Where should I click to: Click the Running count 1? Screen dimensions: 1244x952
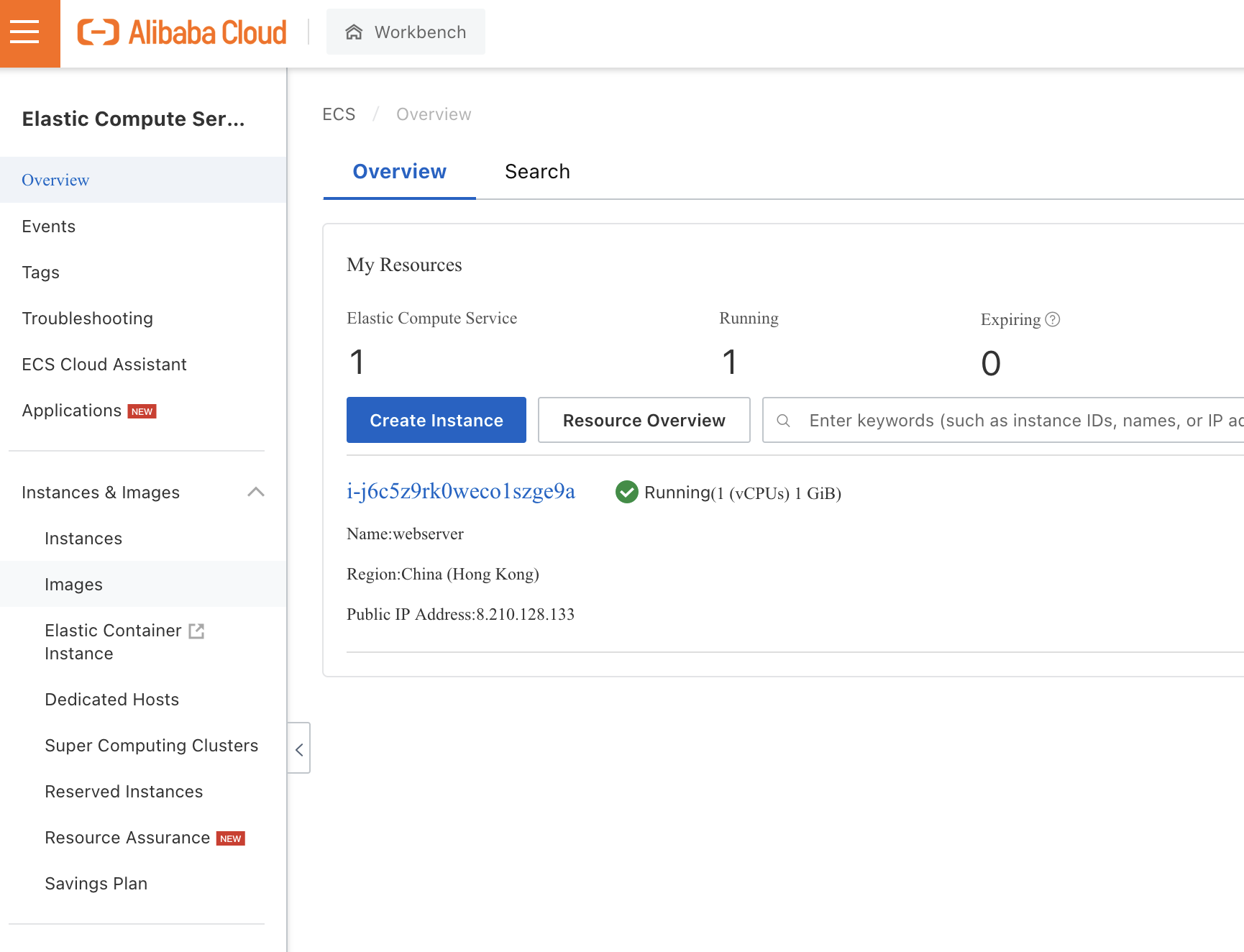729,362
